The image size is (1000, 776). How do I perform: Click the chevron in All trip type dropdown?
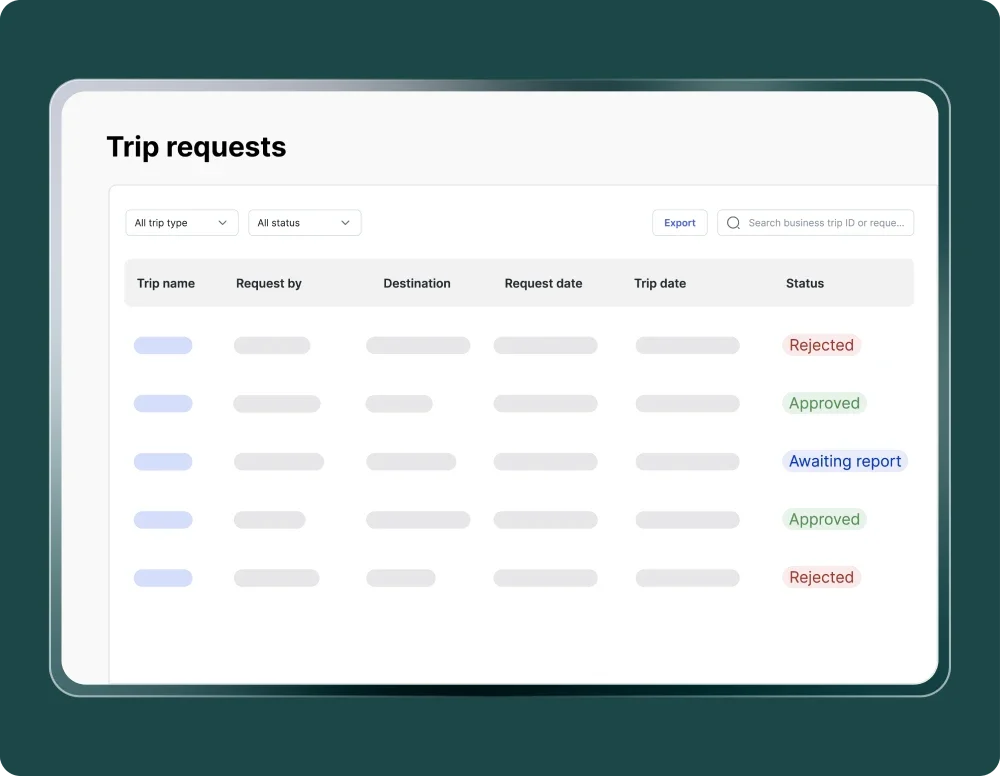coord(222,223)
